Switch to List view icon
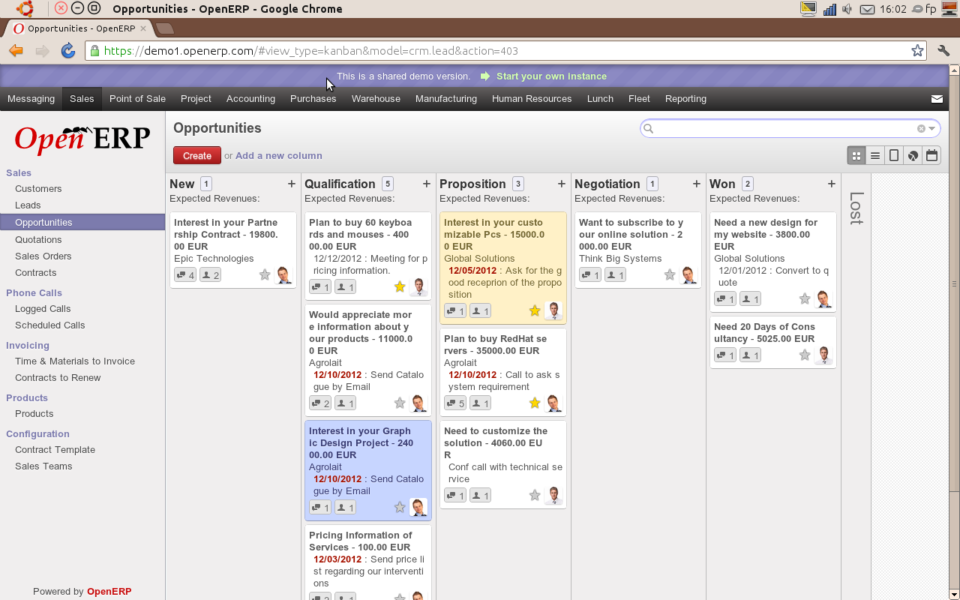 [875, 156]
